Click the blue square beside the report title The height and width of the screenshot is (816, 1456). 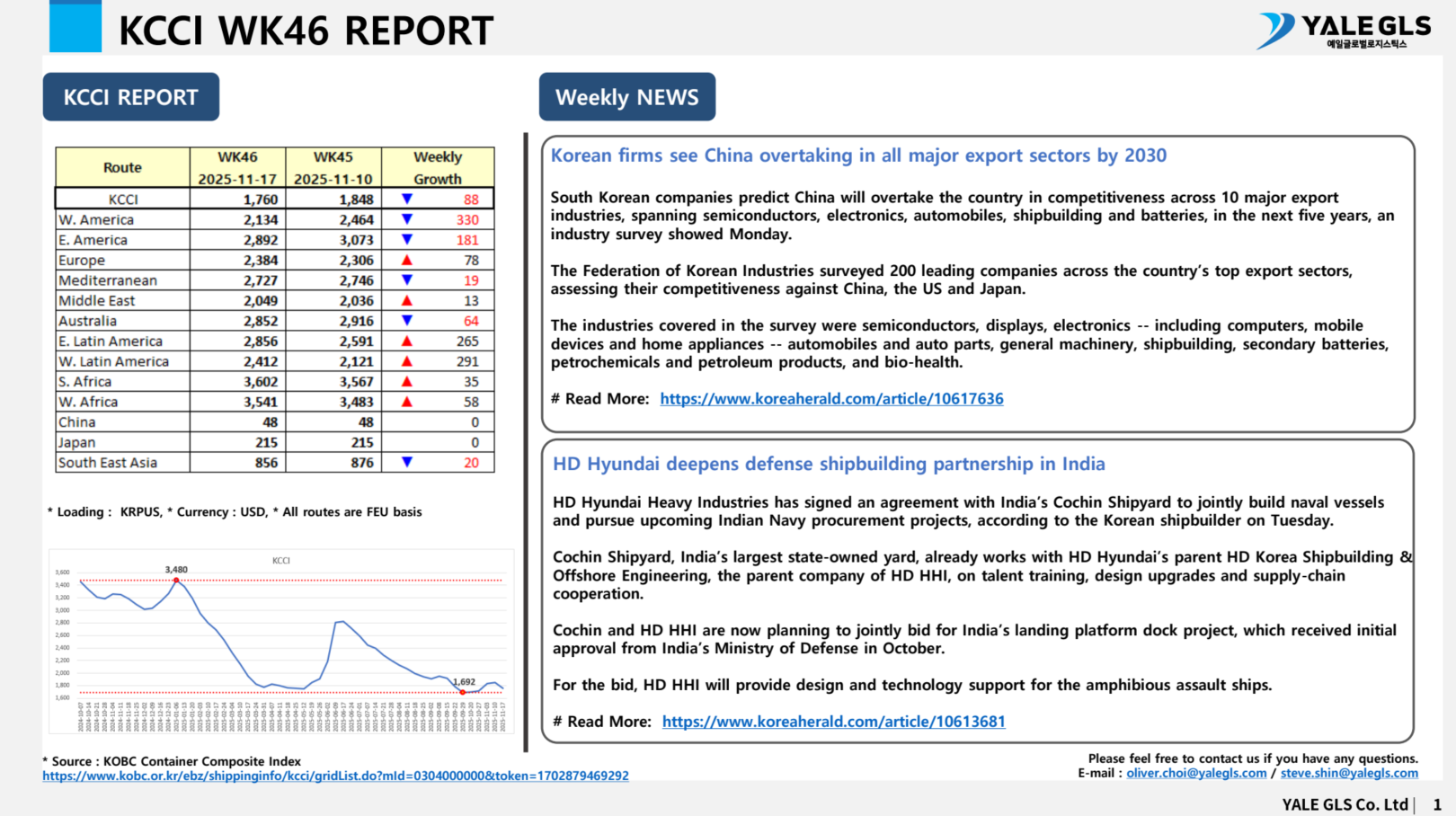[x=75, y=27]
